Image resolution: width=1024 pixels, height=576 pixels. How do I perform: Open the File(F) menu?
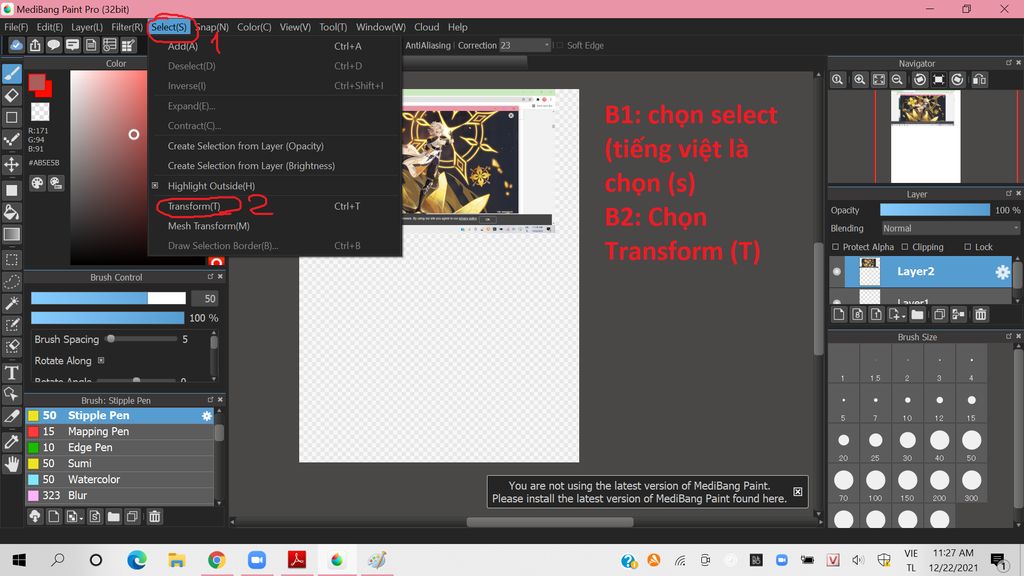tap(16, 27)
